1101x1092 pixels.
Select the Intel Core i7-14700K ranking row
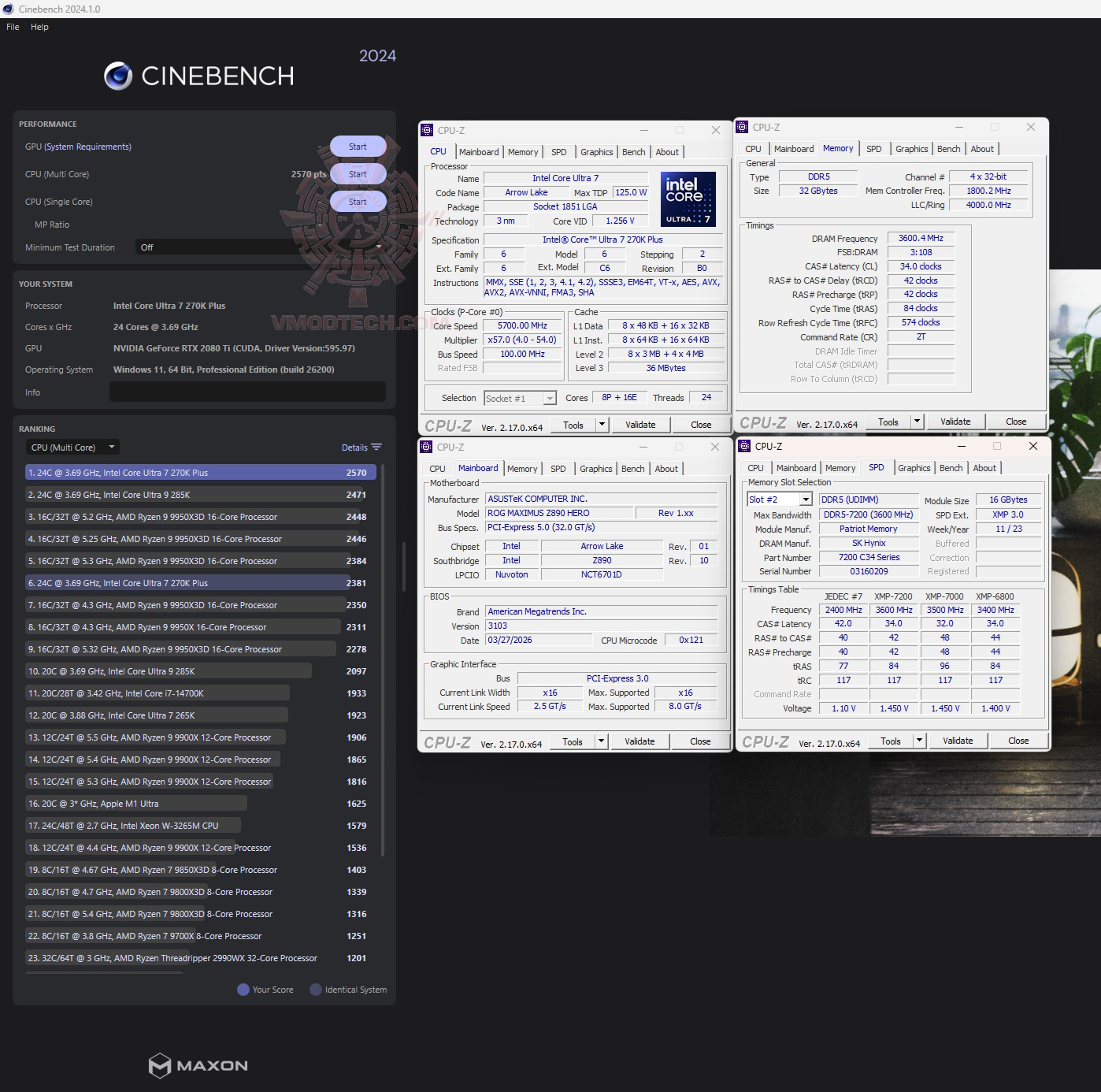(201, 693)
